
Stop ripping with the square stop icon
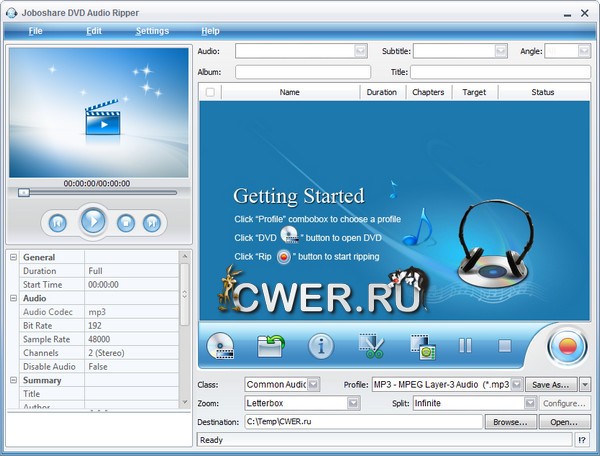click(x=505, y=346)
